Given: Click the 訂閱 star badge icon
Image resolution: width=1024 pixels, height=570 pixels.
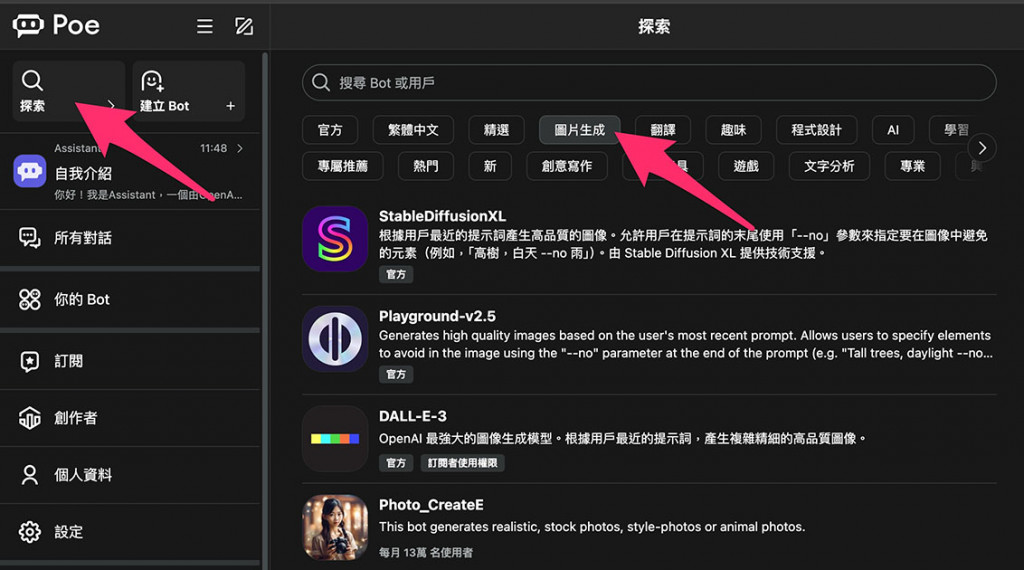Looking at the screenshot, I should (29, 361).
